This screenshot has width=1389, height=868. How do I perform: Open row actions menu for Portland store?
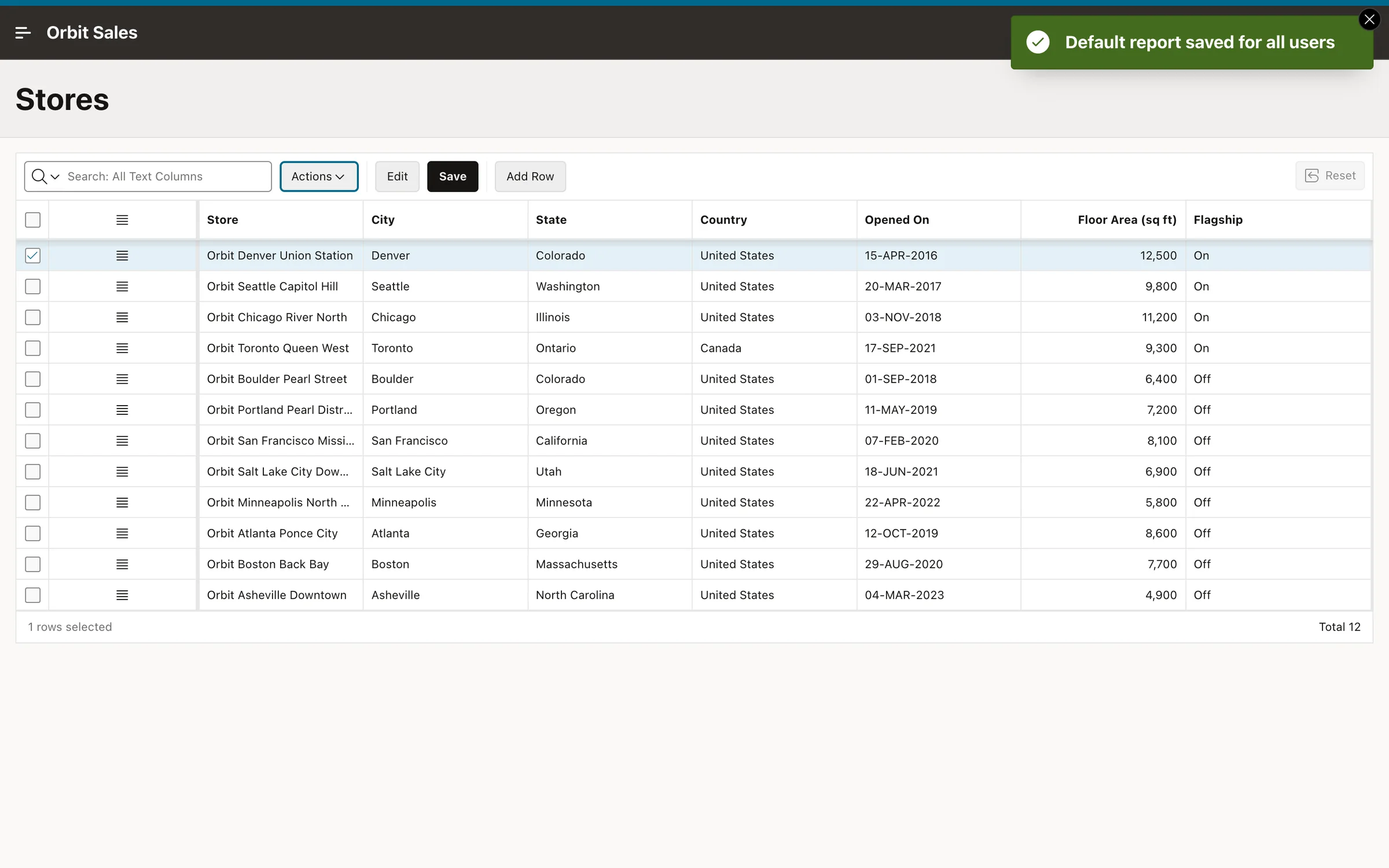(x=122, y=410)
